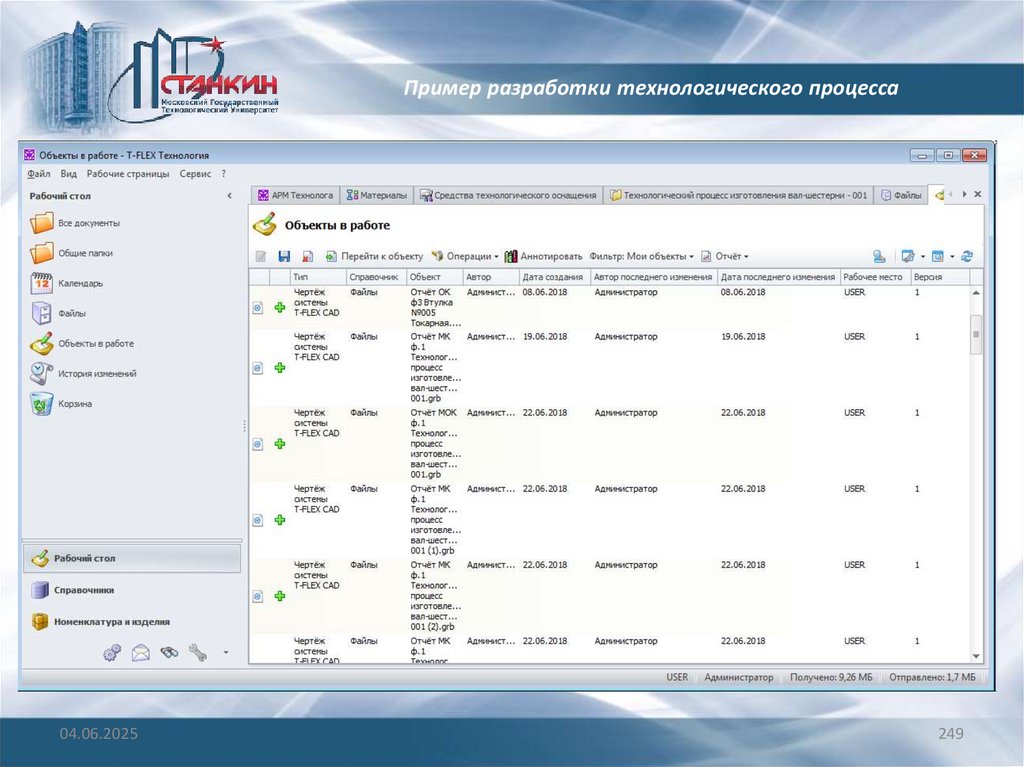This screenshot has width=1024, height=767.
Task: Click green plus on first row
Action: click(x=280, y=308)
